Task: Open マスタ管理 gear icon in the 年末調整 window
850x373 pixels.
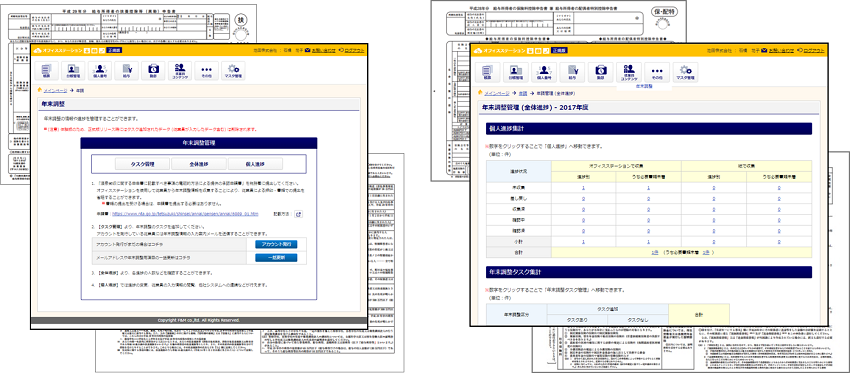Action: 233,71
